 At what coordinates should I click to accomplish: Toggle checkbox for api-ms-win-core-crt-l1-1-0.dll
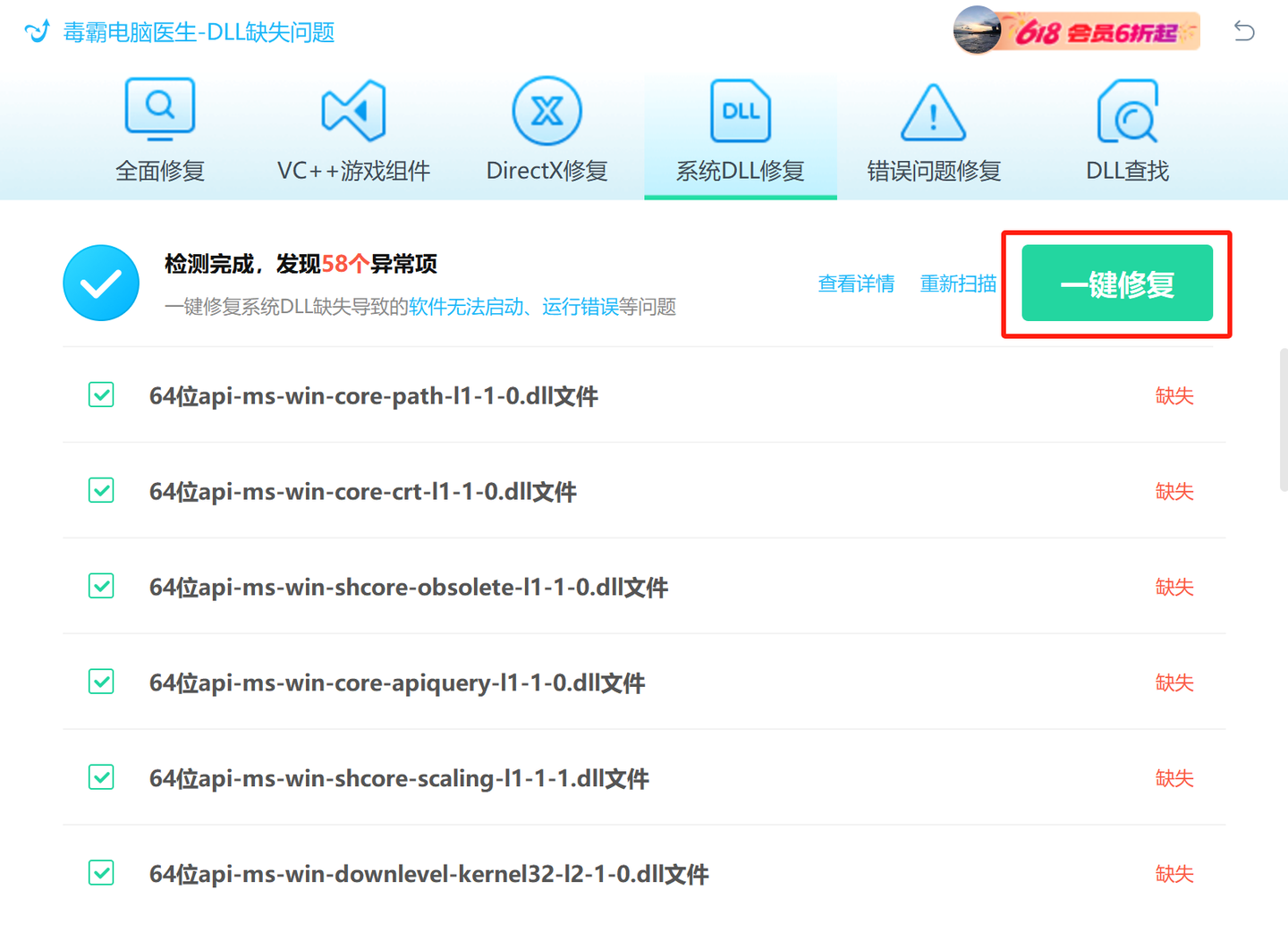tap(100, 490)
